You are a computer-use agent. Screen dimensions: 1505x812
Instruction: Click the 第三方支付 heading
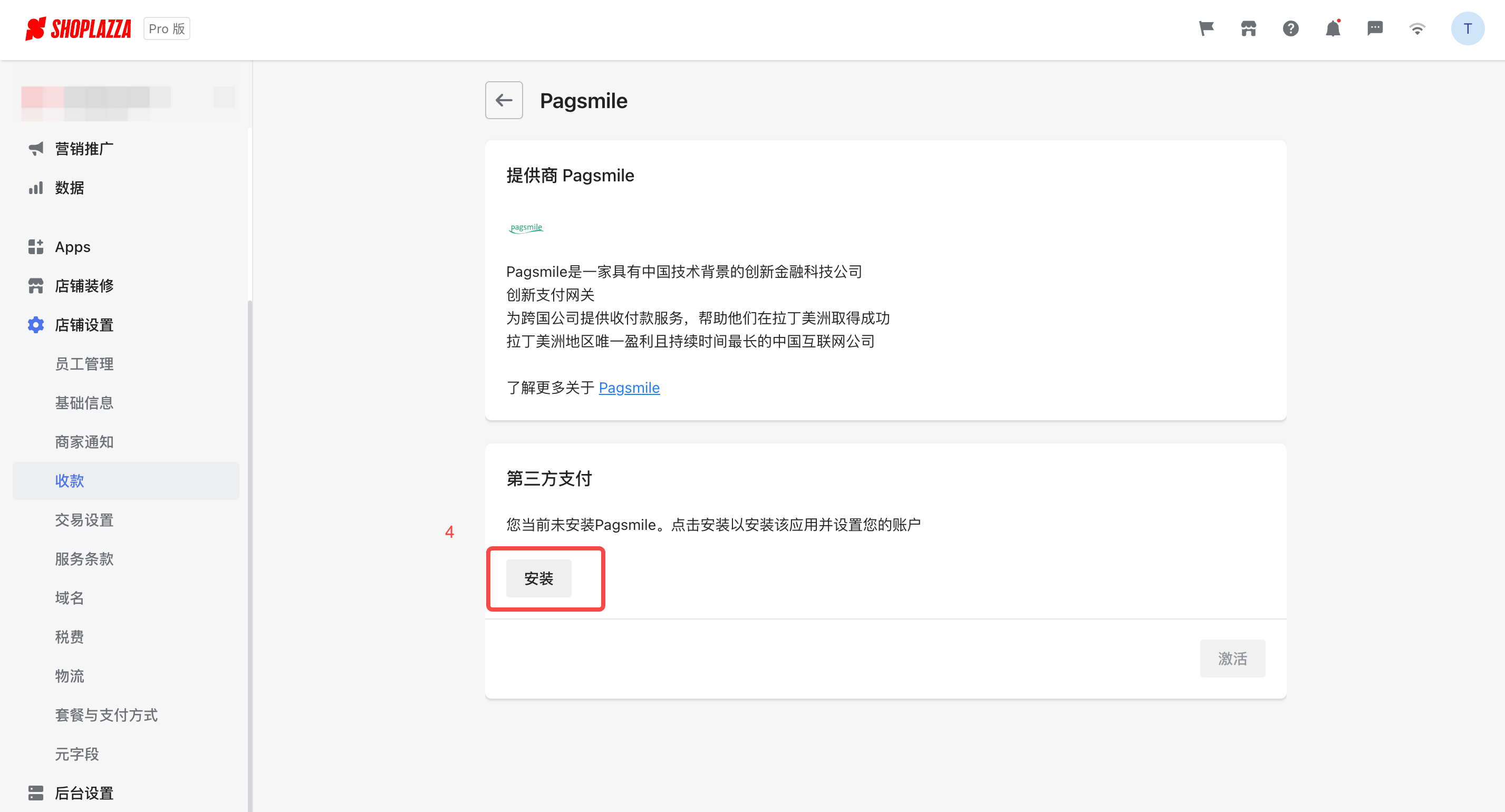coord(548,479)
